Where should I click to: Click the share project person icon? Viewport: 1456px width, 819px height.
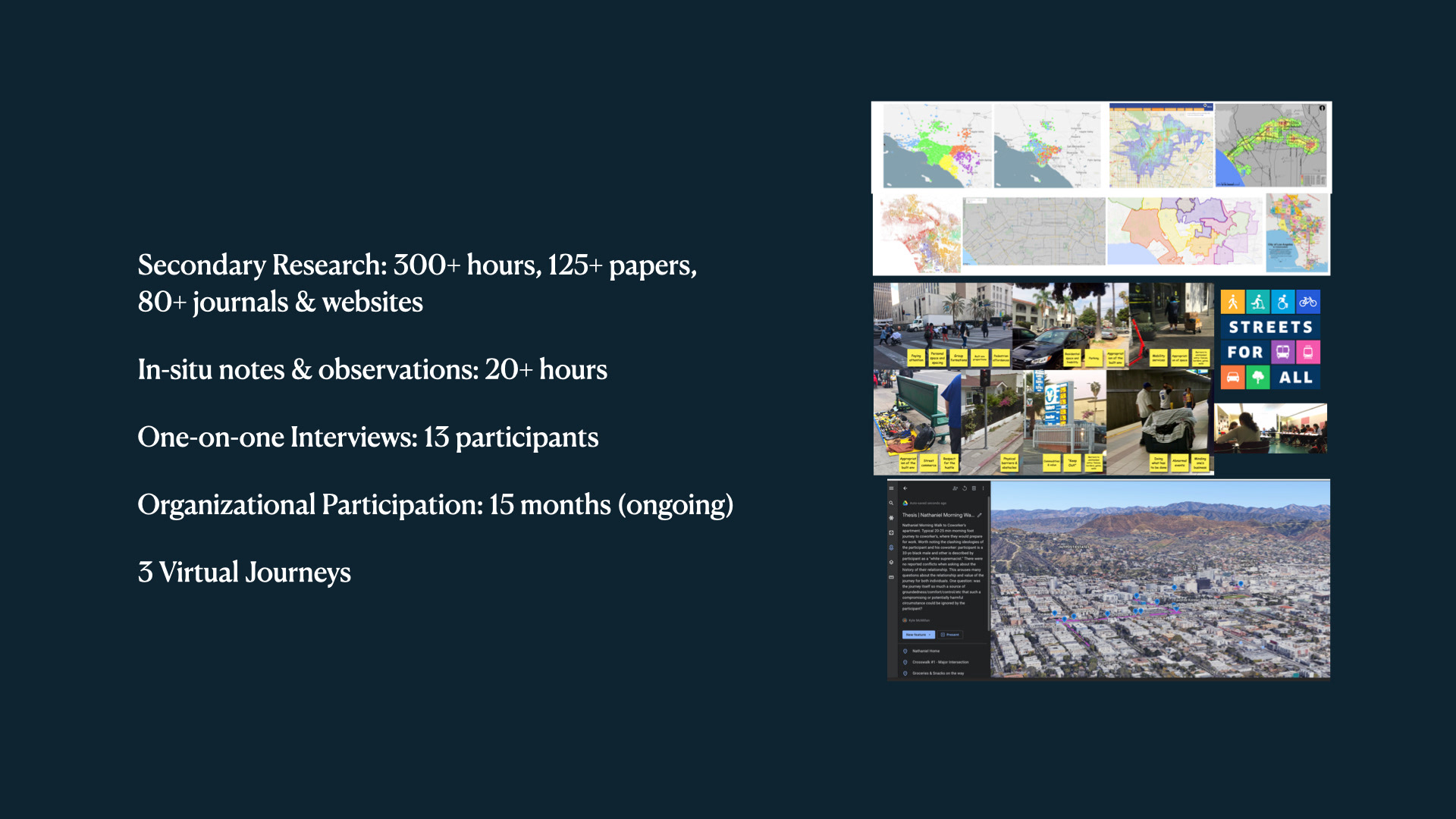coord(955,488)
